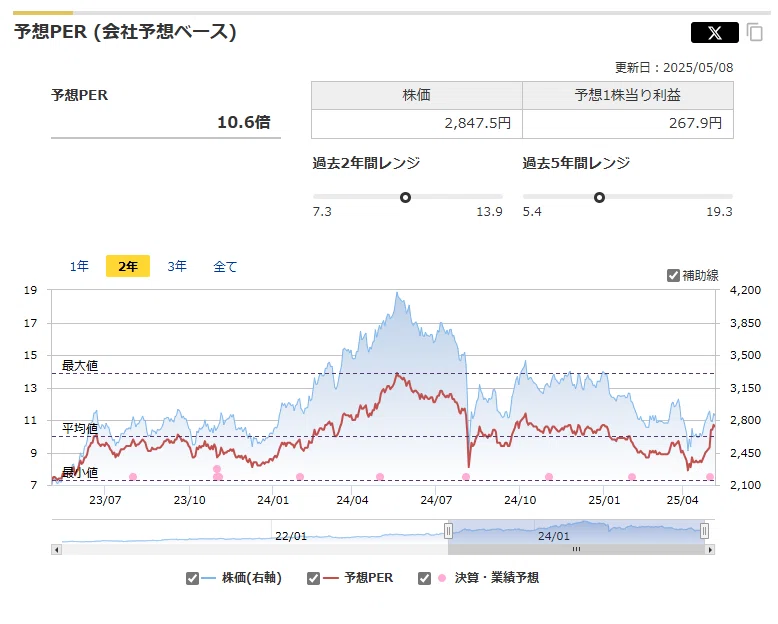This screenshot has height=624, width=778.
Task: Click the 株価 table header
Action: (x=417, y=95)
